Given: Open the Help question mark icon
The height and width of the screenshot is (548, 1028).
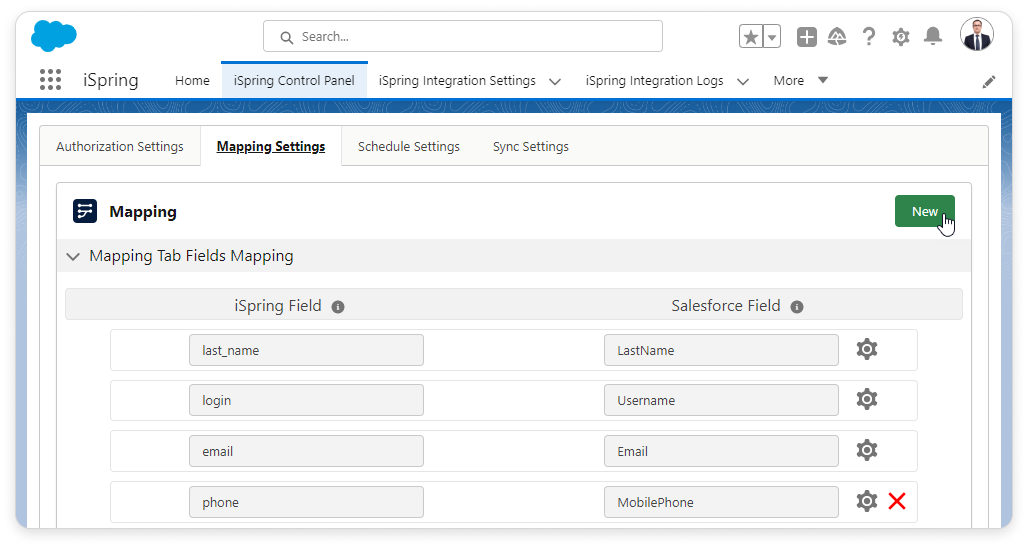Looking at the screenshot, I should (869, 37).
